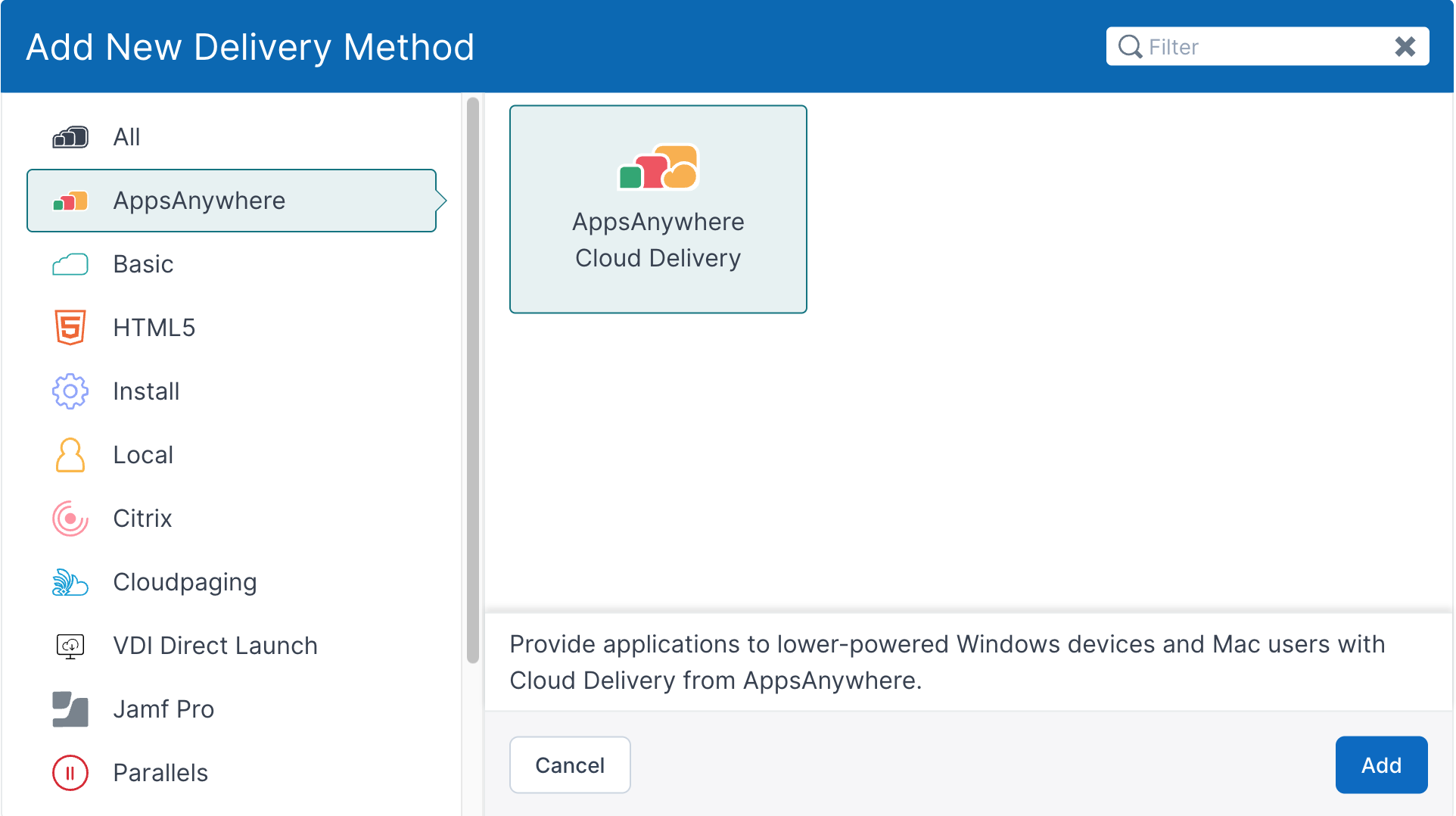Select the AppsAnywhere Cloud Delivery card
Image resolution: width=1456 pixels, height=816 pixels.
(x=658, y=209)
